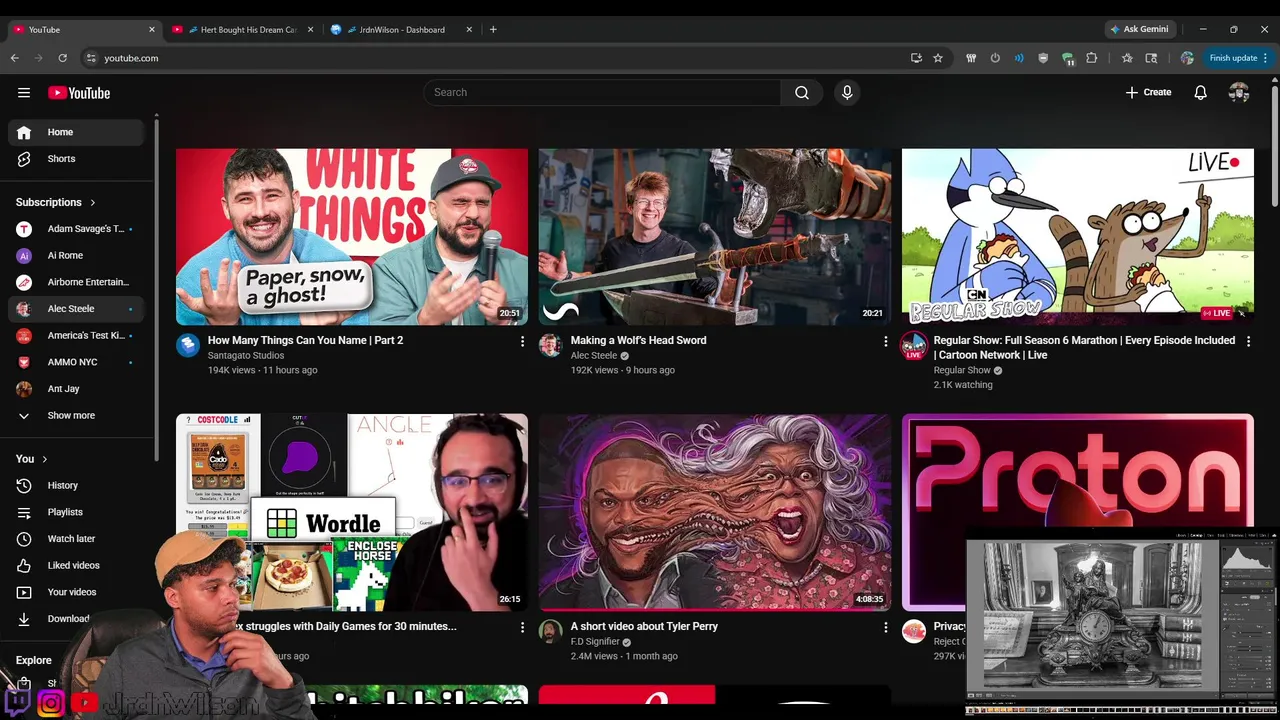Screen dimensions: 1280x720
Task: Expand the You section header
Action: 32,459
